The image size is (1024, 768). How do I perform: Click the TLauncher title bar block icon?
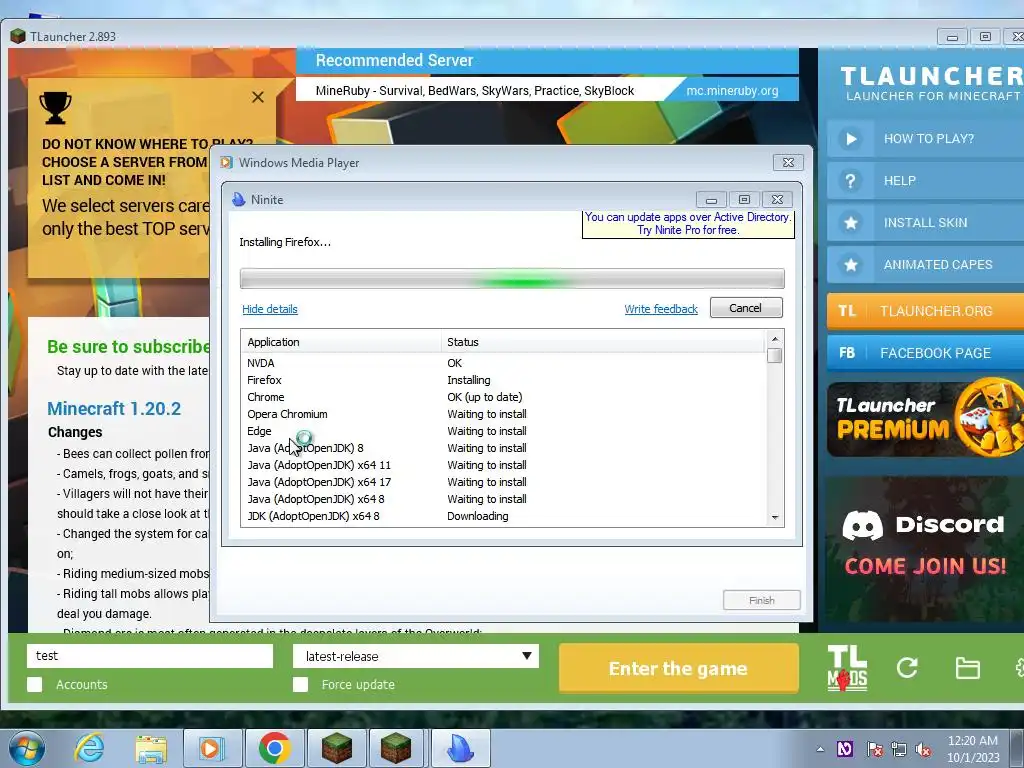pos(18,36)
